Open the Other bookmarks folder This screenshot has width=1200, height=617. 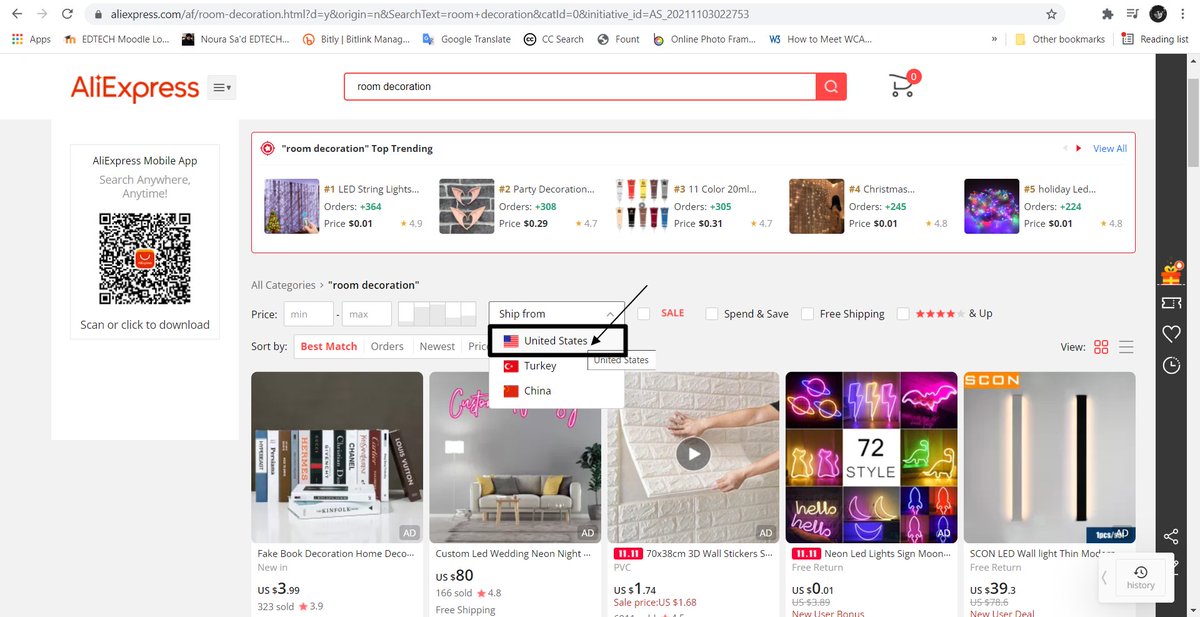(x=1060, y=39)
